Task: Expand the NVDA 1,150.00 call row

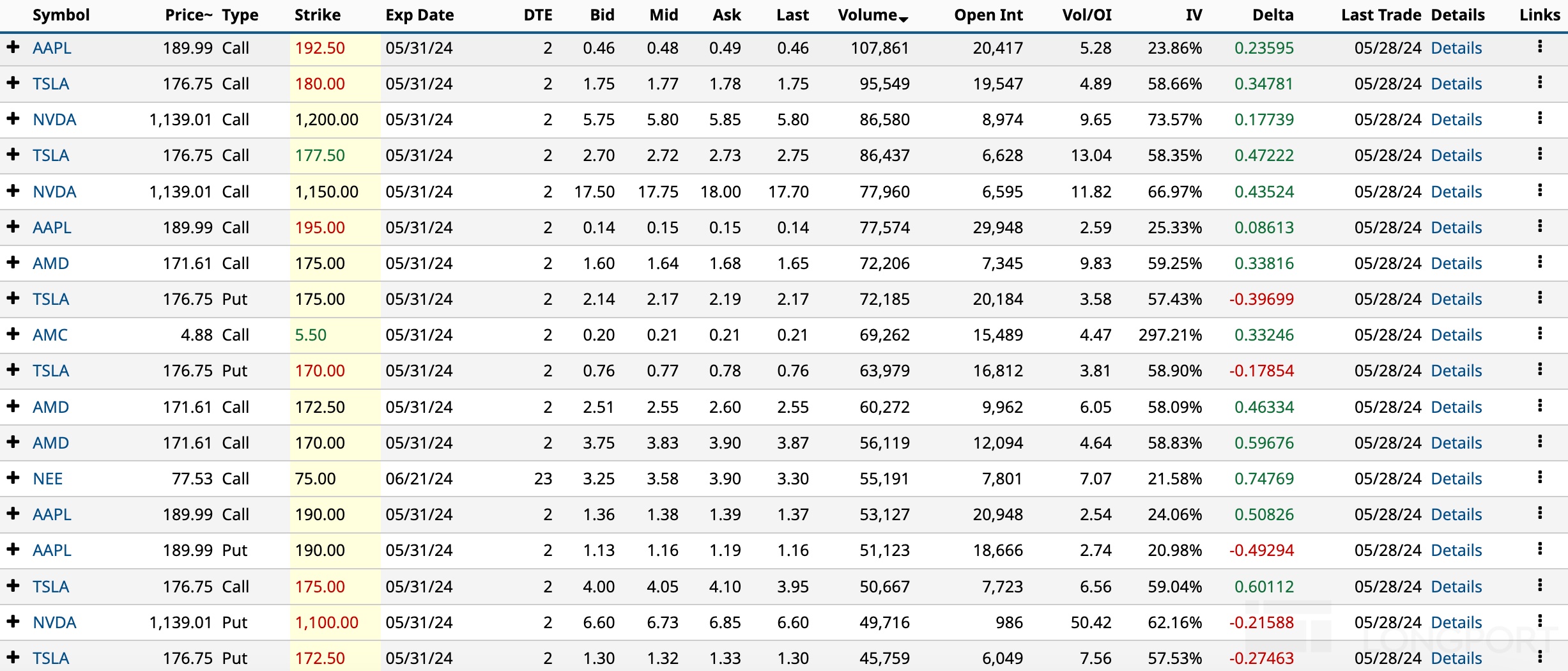Action: (13, 190)
